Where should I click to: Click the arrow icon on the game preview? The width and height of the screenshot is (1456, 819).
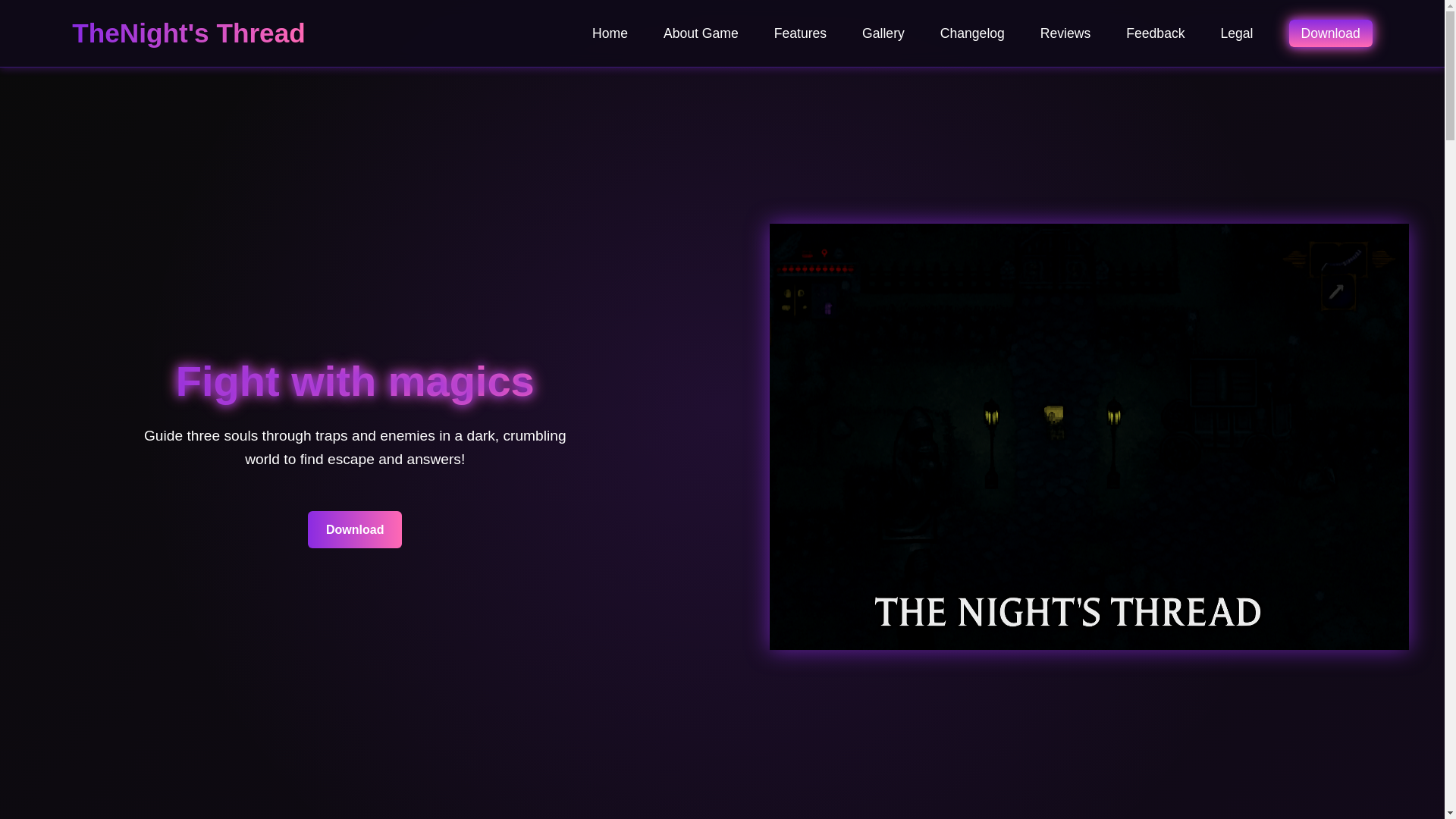(x=1336, y=292)
